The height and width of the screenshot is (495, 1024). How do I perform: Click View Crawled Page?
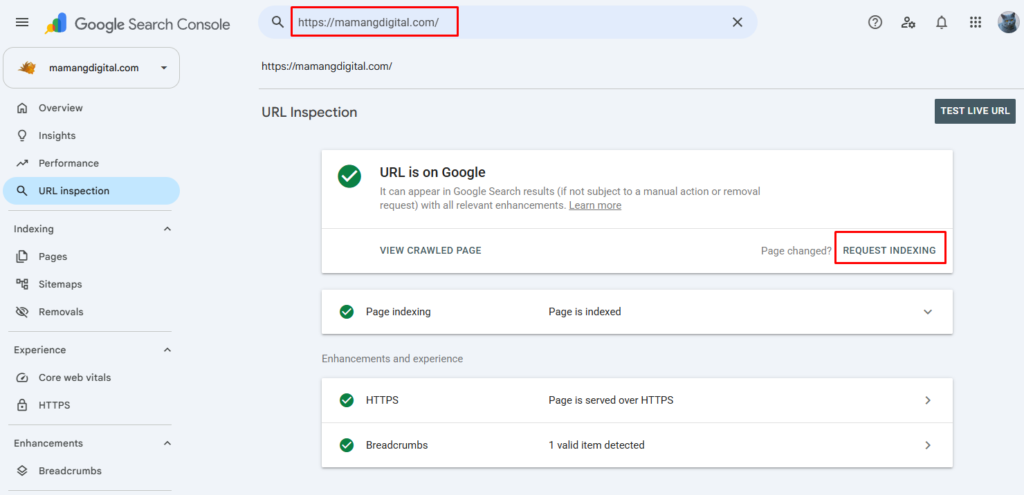click(430, 251)
